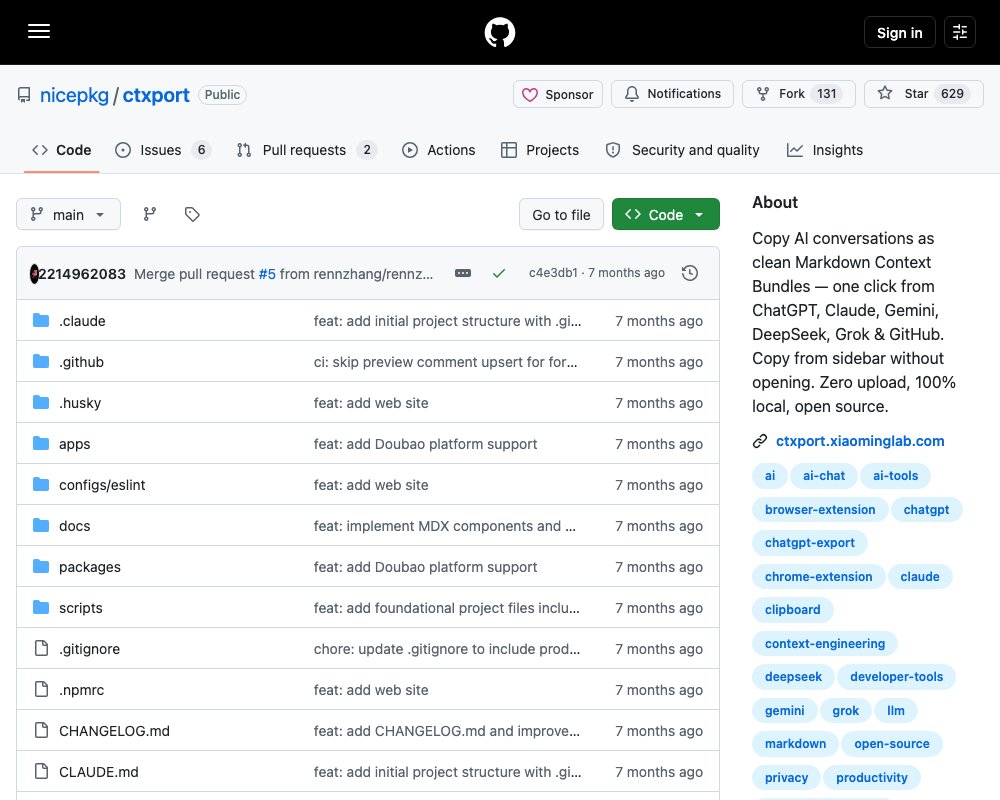Open the appearance settings sliders icon

[x=959, y=32]
